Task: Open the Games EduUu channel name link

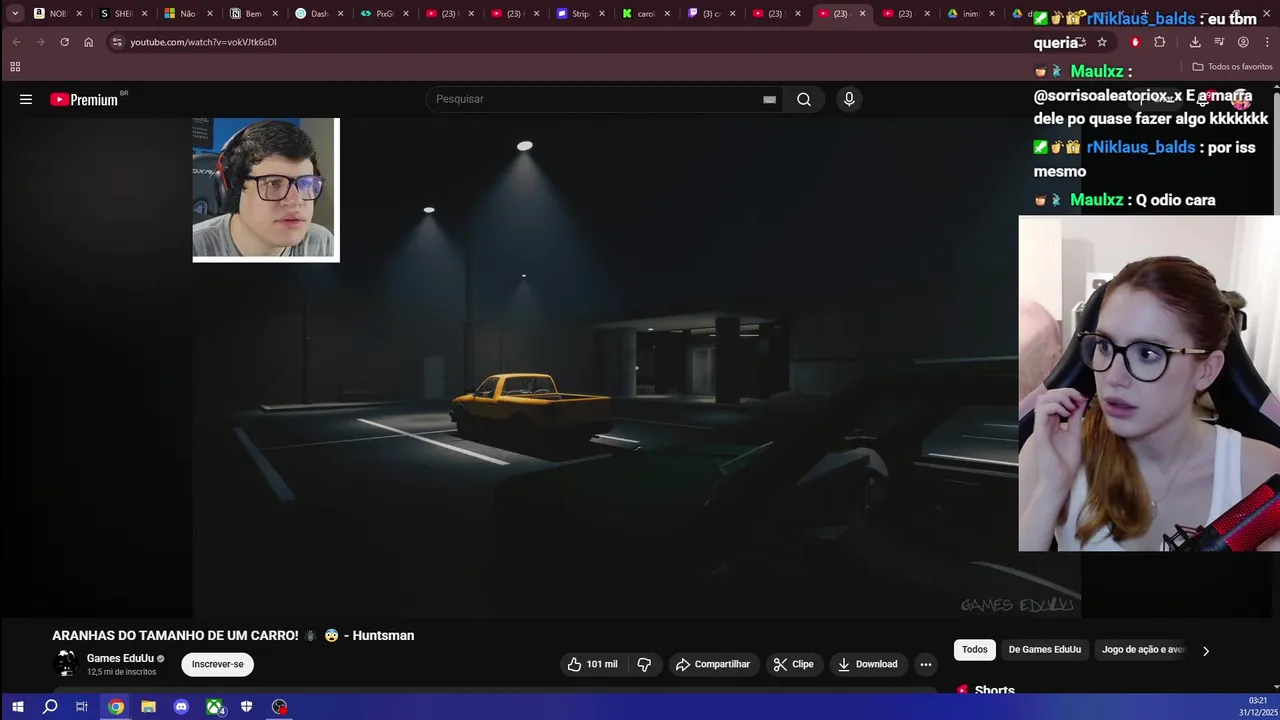Action: pyautogui.click(x=120, y=658)
